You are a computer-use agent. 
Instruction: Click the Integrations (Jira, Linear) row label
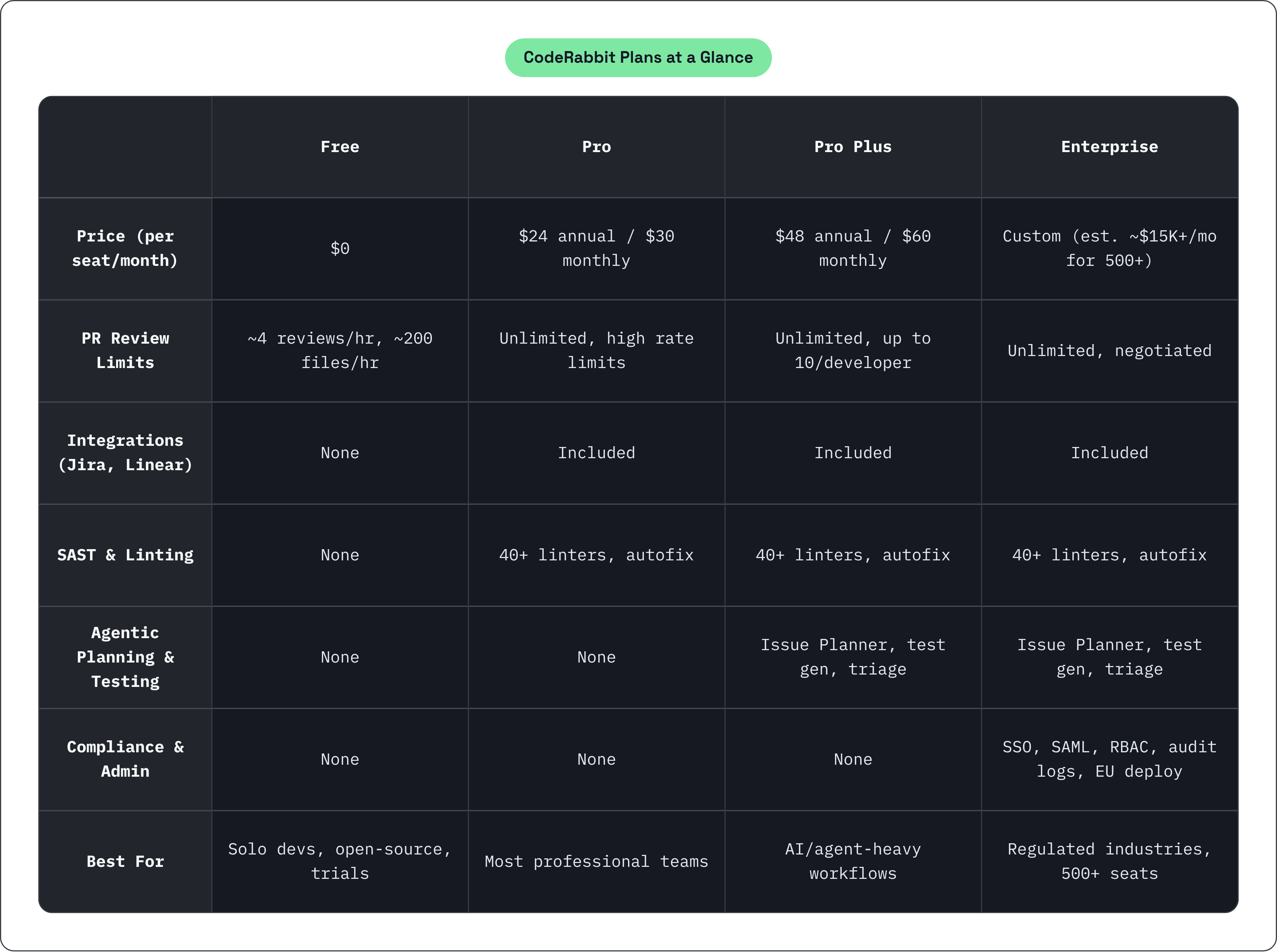[125, 452]
